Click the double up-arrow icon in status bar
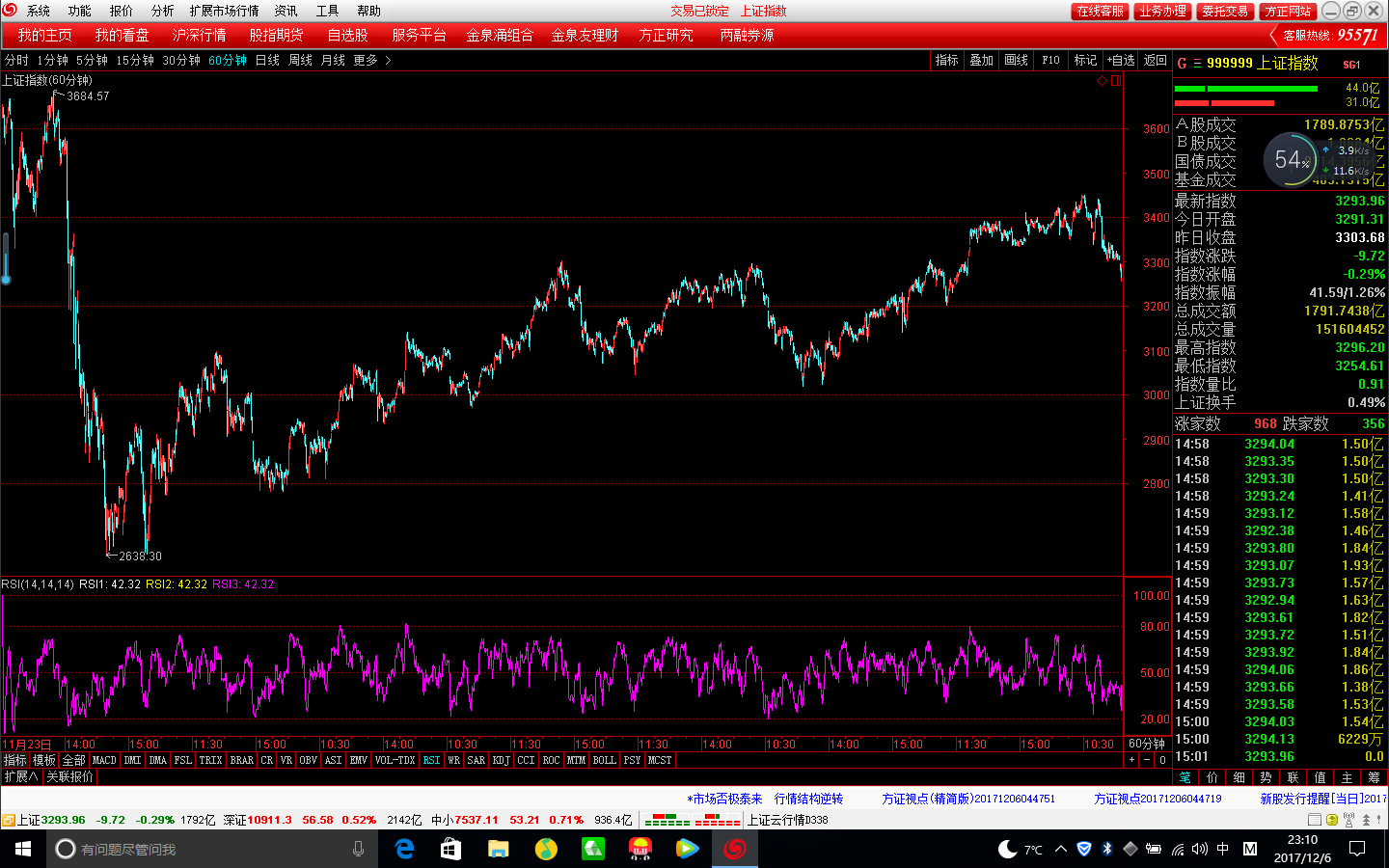1389x868 pixels. point(1366,820)
